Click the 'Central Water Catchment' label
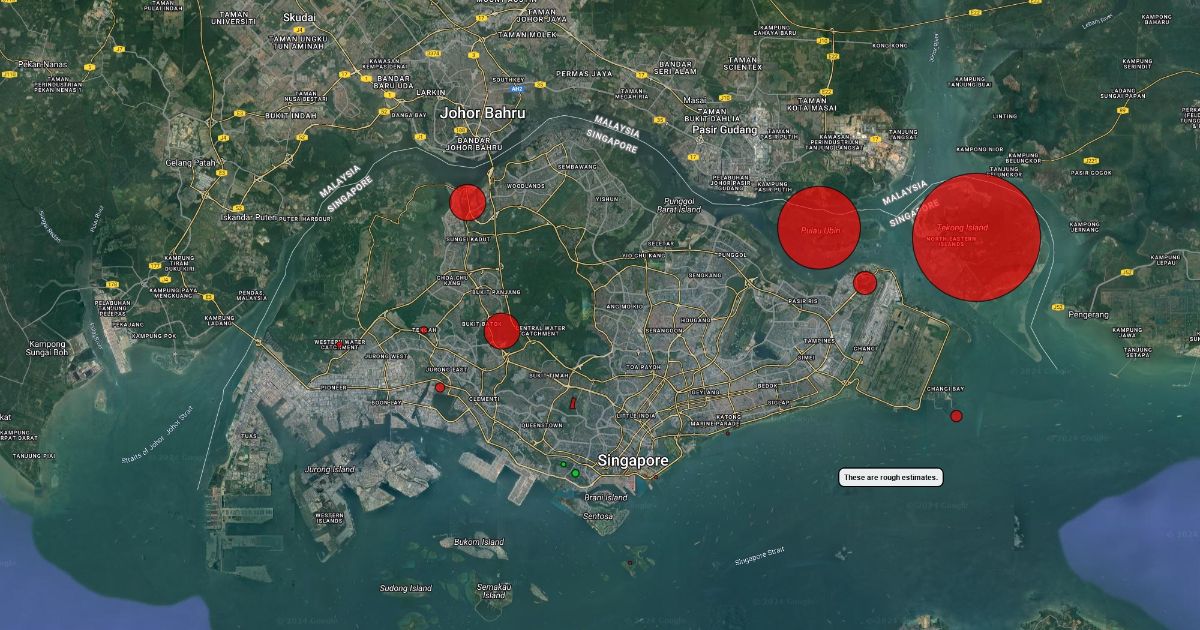The height and width of the screenshot is (630, 1200). coord(541,331)
